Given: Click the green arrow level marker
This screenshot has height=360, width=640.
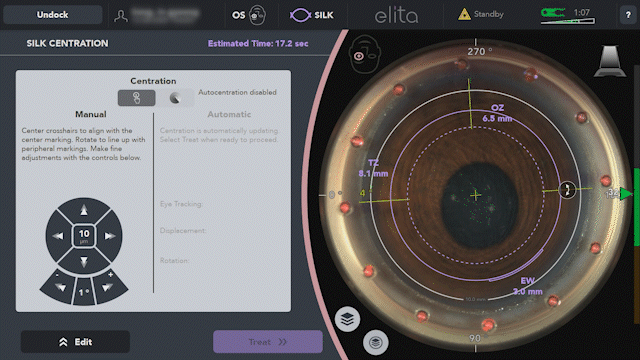Looking at the screenshot, I should (626, 193).
